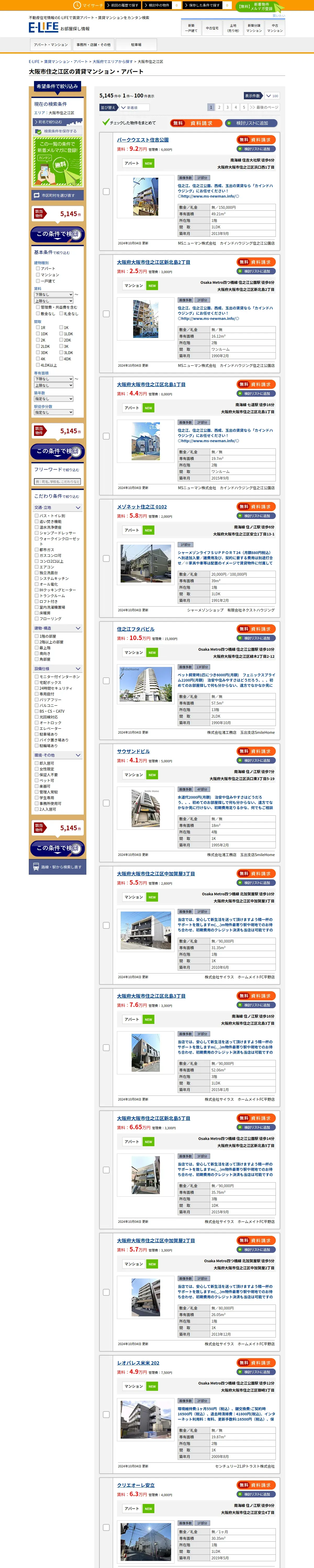Open photo thumbnail of 住之江フタバビル
The image size is (314, 1568).
(146, 685)
